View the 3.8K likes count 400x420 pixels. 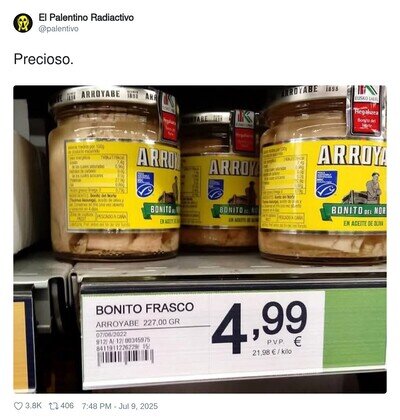click(34, 406)
